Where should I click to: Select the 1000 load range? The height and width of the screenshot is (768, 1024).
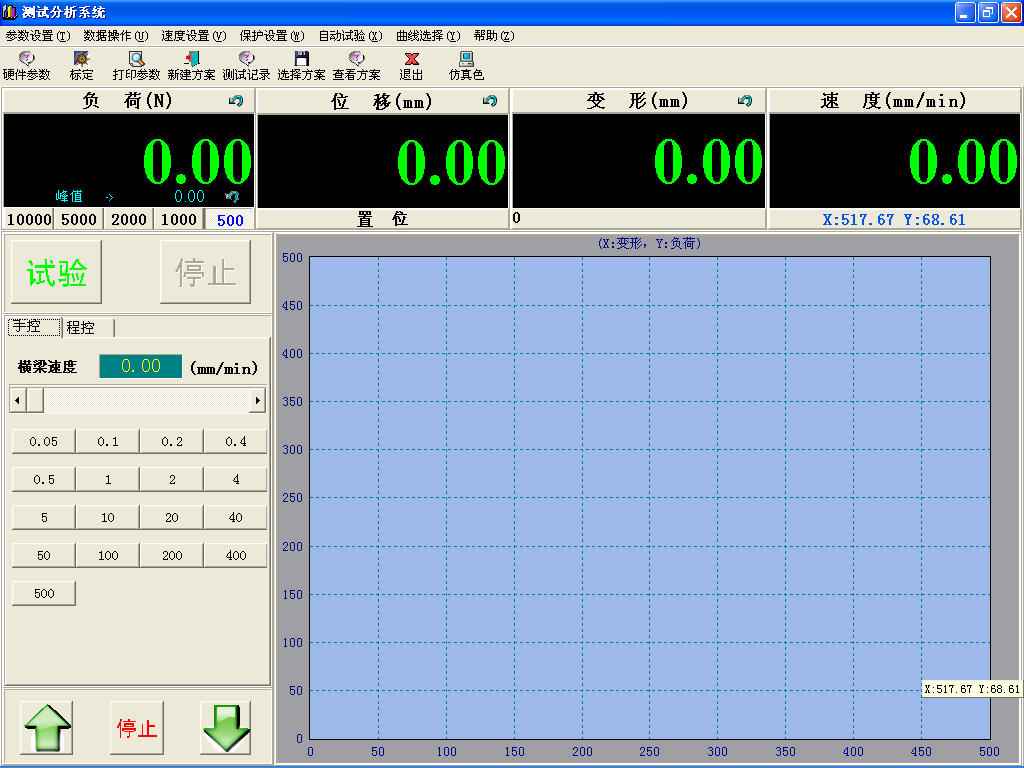pos(179,219)
